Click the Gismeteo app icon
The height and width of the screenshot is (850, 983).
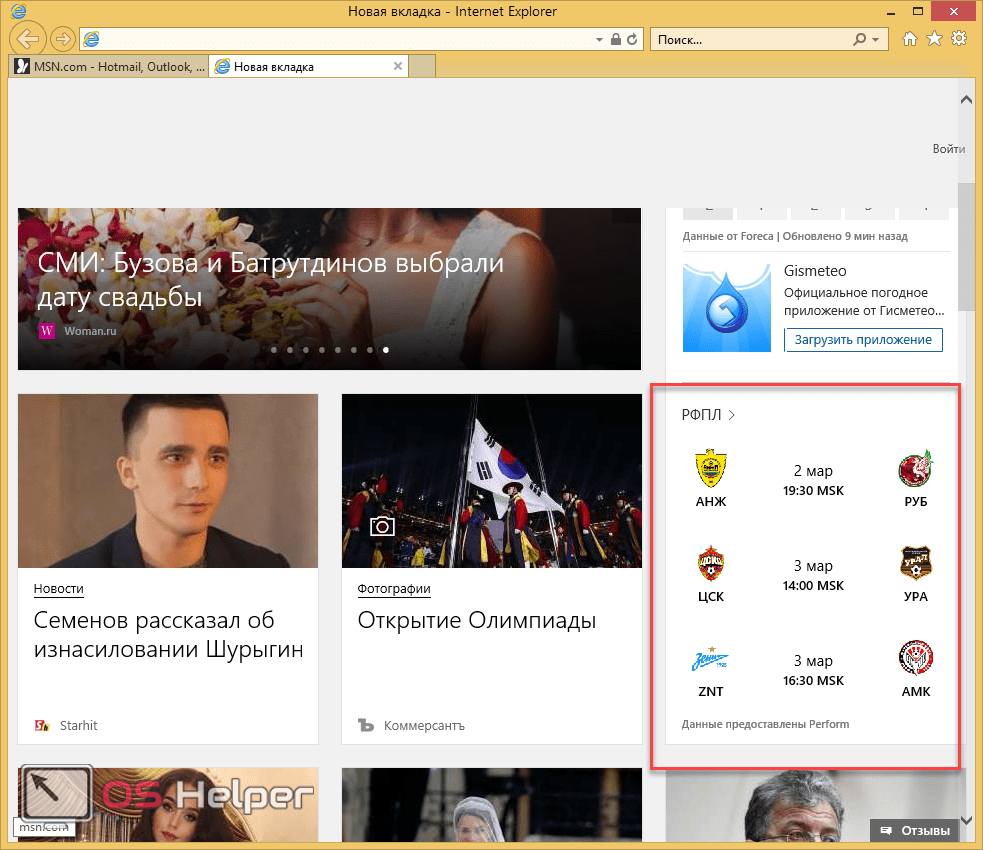click(726, 308)
